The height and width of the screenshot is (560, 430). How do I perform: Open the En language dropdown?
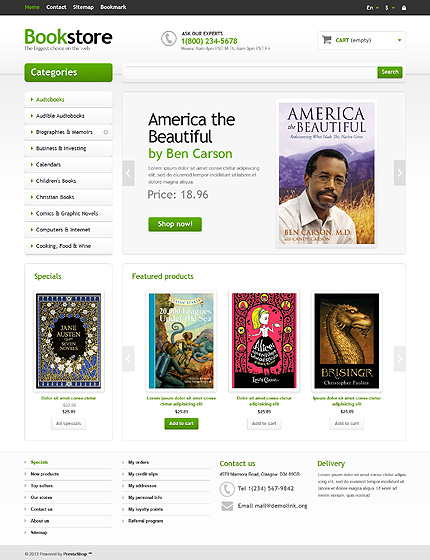click(372, 8)
